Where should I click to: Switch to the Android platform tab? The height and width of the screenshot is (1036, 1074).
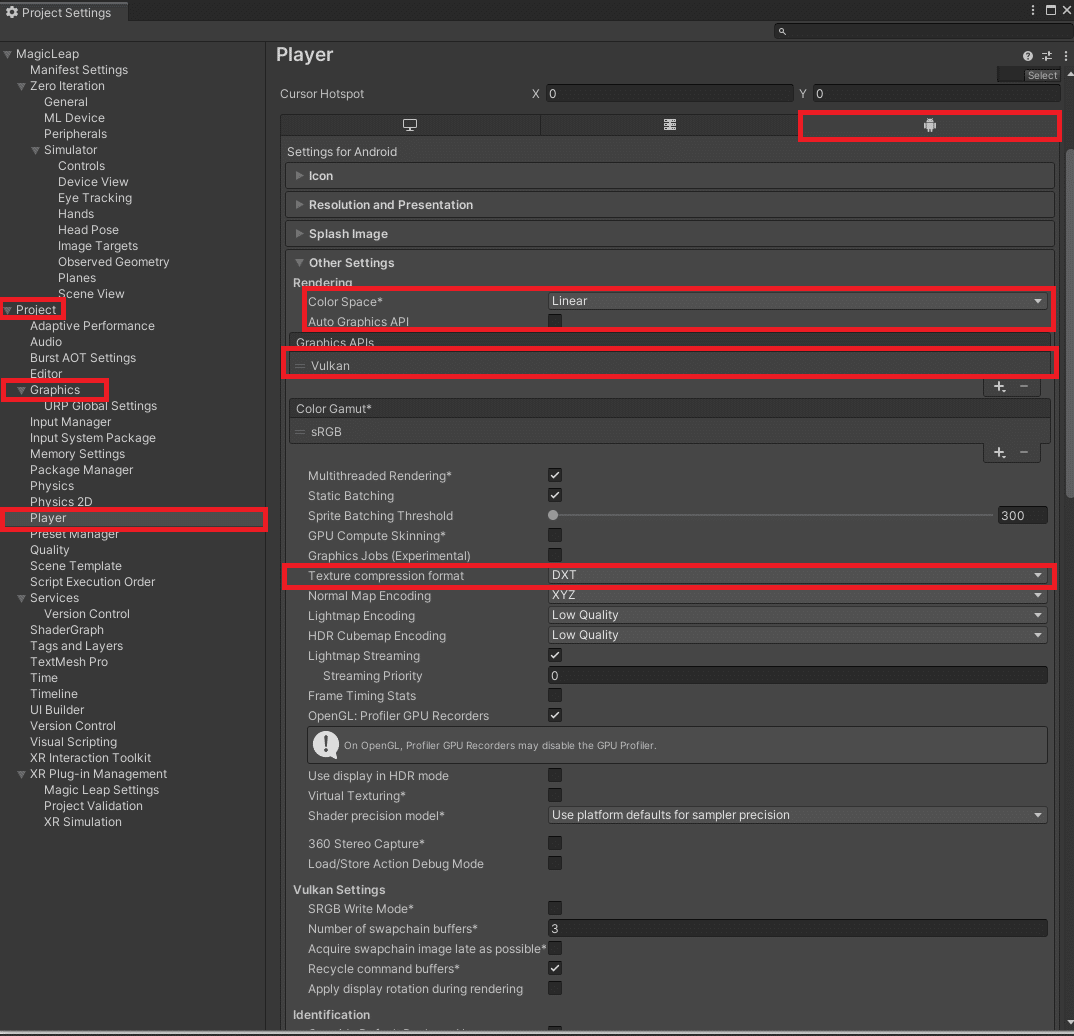[929, 126]
